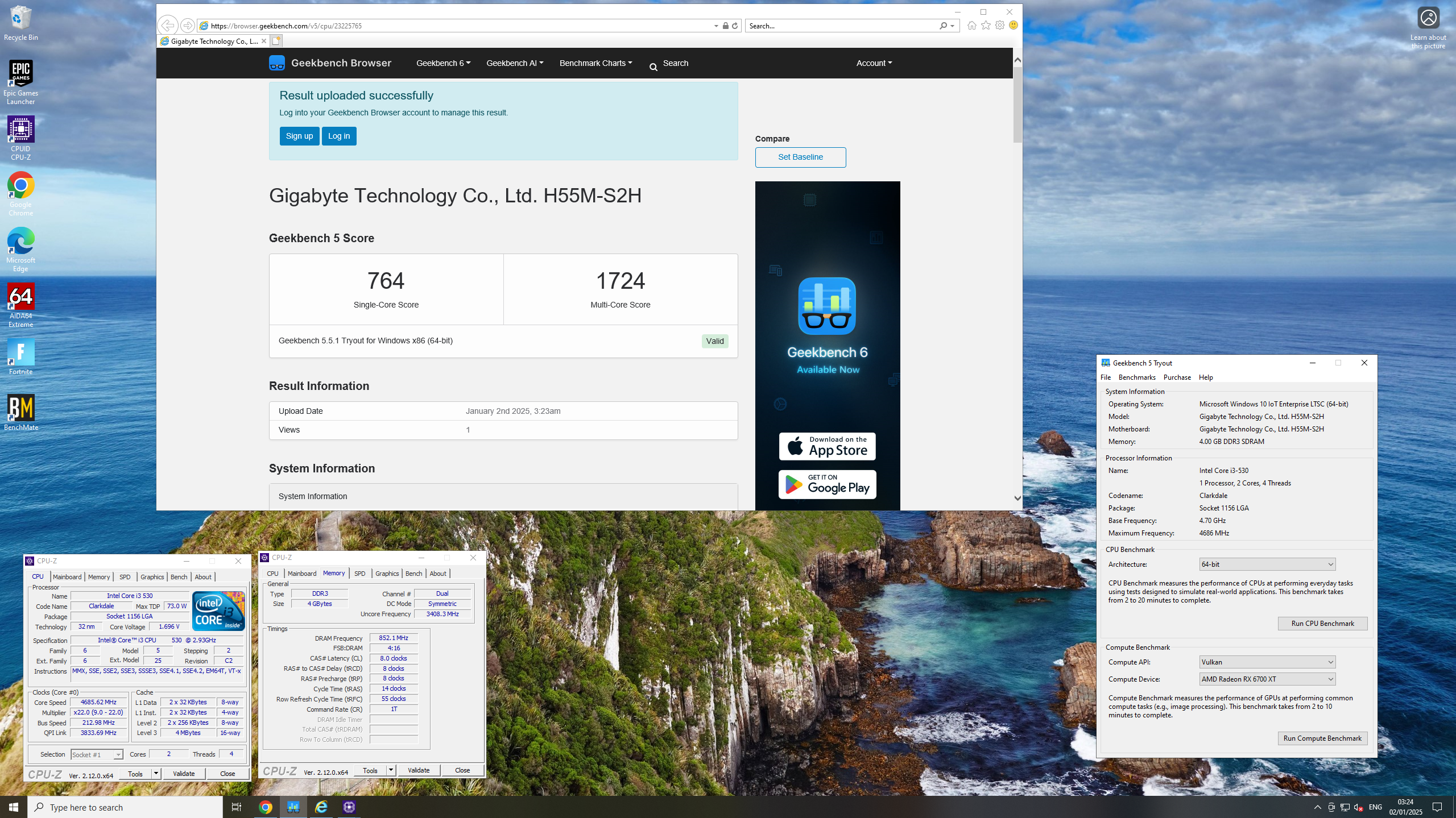This screenshot has height=818, width=1456.
Task: Click the scroll down arrow in browser
Action: (x=1017, y=498)
